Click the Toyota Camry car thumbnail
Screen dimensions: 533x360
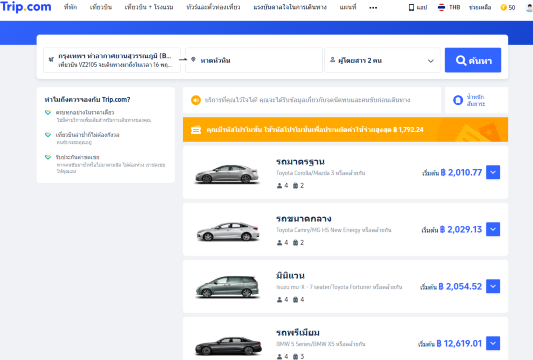click(x=228, y=231)
